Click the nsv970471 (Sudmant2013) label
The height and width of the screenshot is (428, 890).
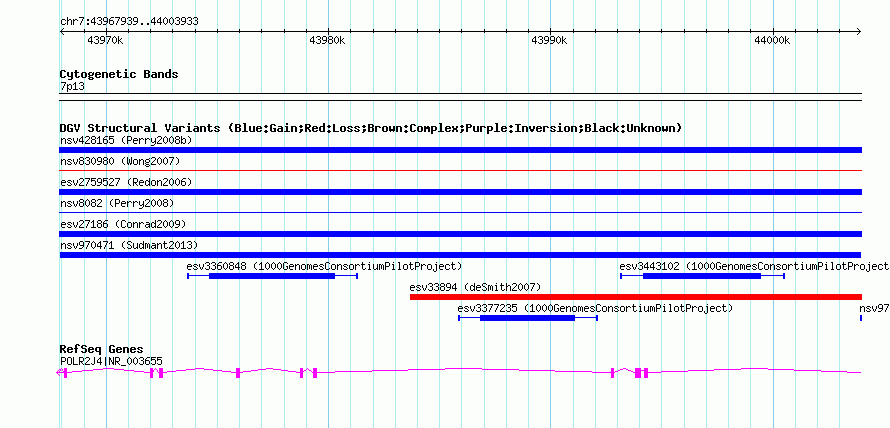click(129, 245)
